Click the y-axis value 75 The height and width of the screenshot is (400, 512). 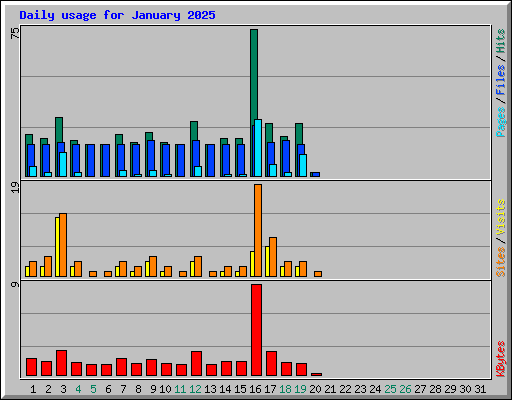[x=15, y=33]
